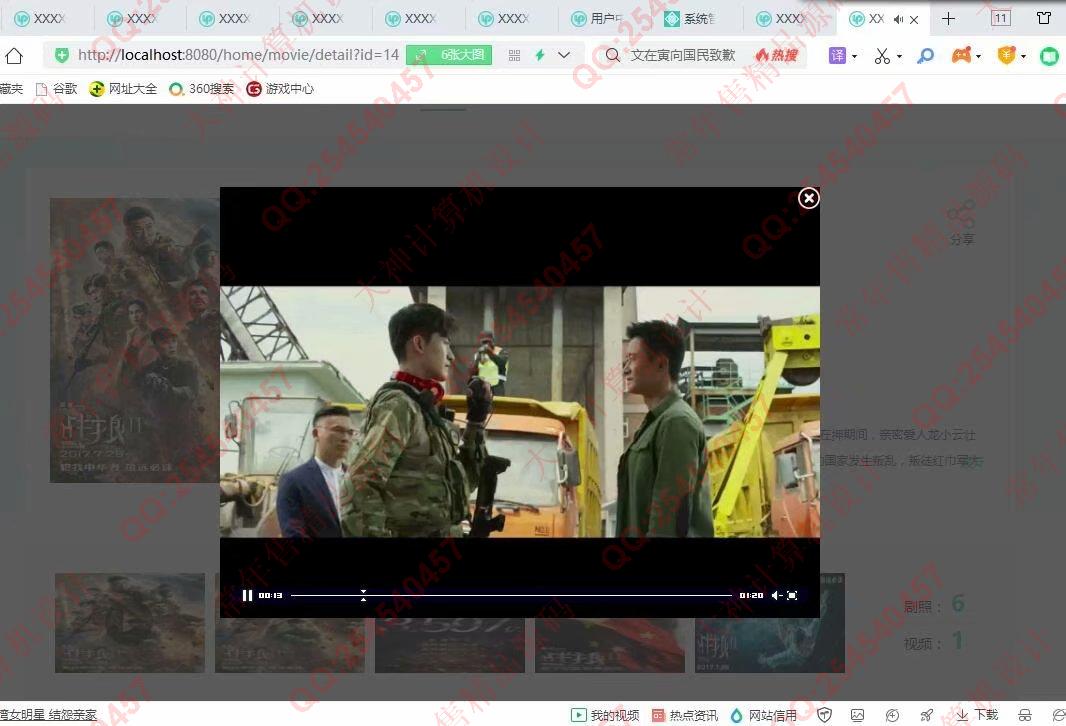The image size is (1066, 726).
Task: Click the dimmed 分享 share icon
Action: click(x=962, y=223)
